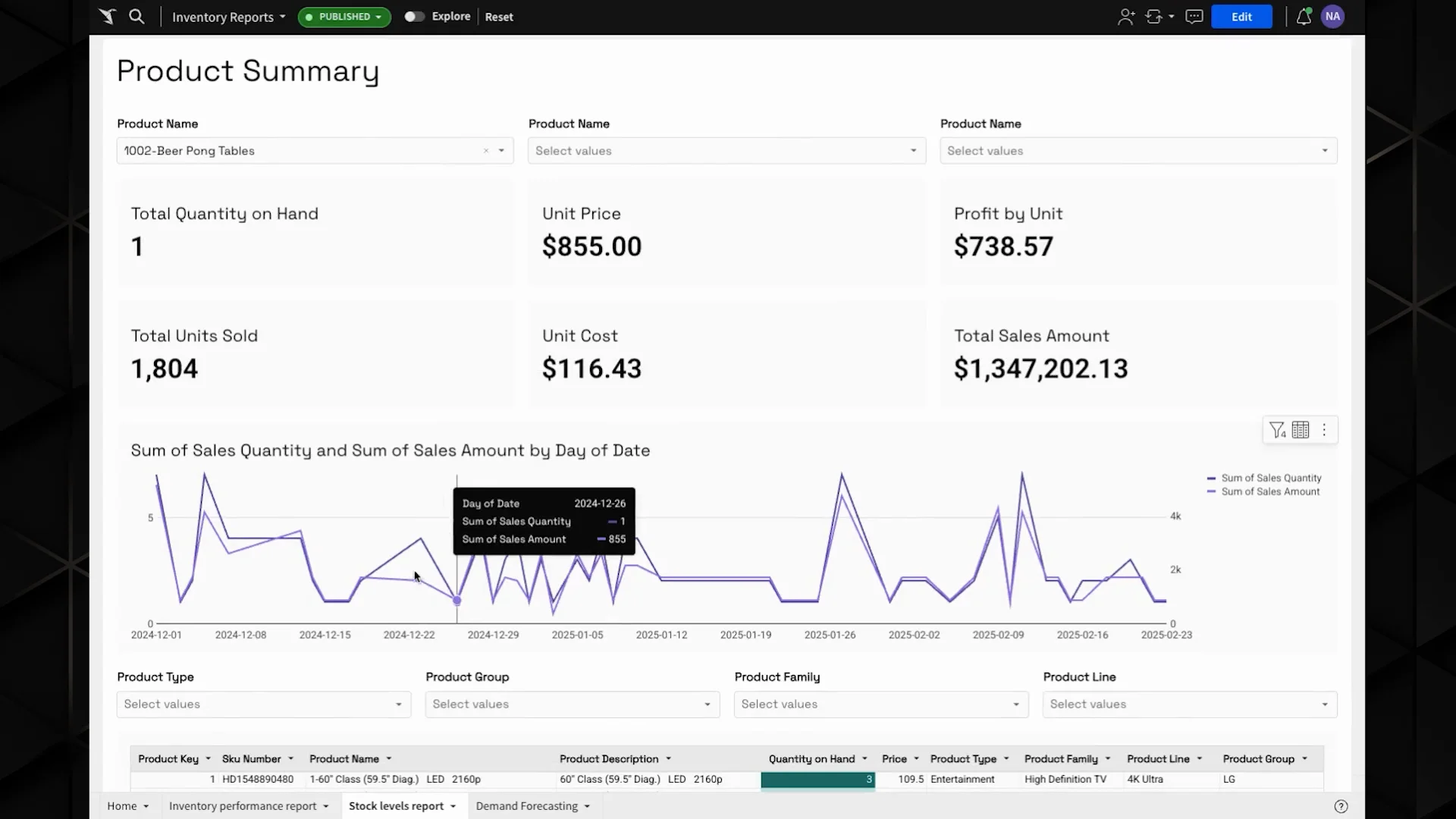Toggle the Explore mode switch

(414, 17)
